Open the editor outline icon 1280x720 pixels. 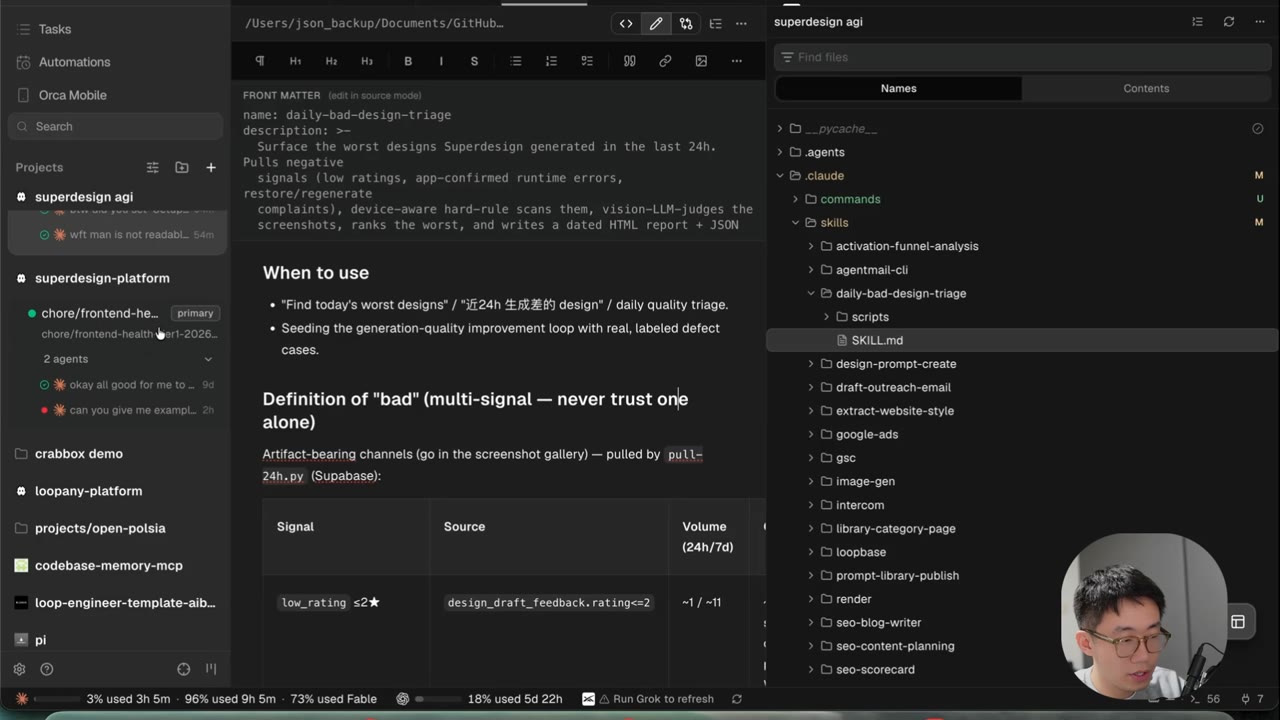715,23
